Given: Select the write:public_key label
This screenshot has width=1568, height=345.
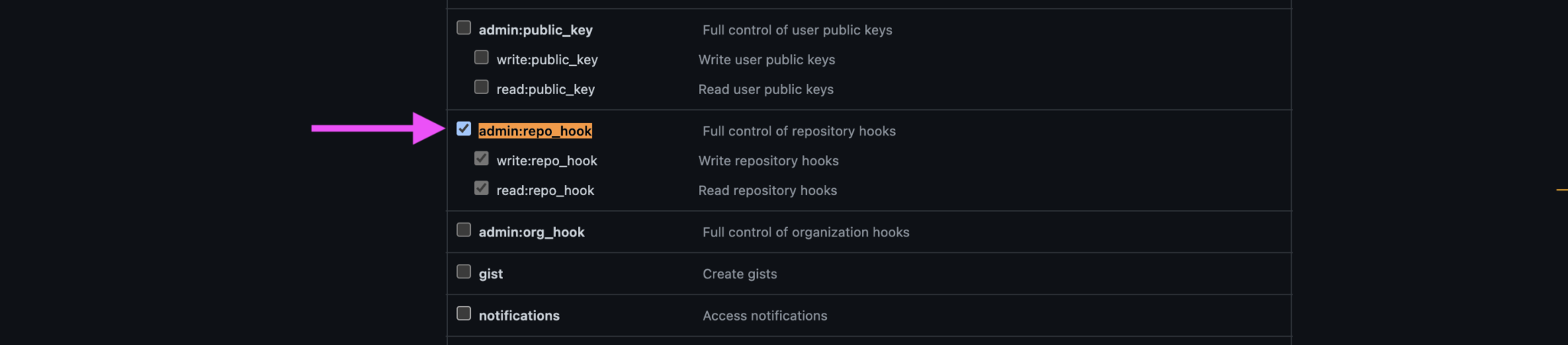Looking at the screenshot, I should point(547,60).
